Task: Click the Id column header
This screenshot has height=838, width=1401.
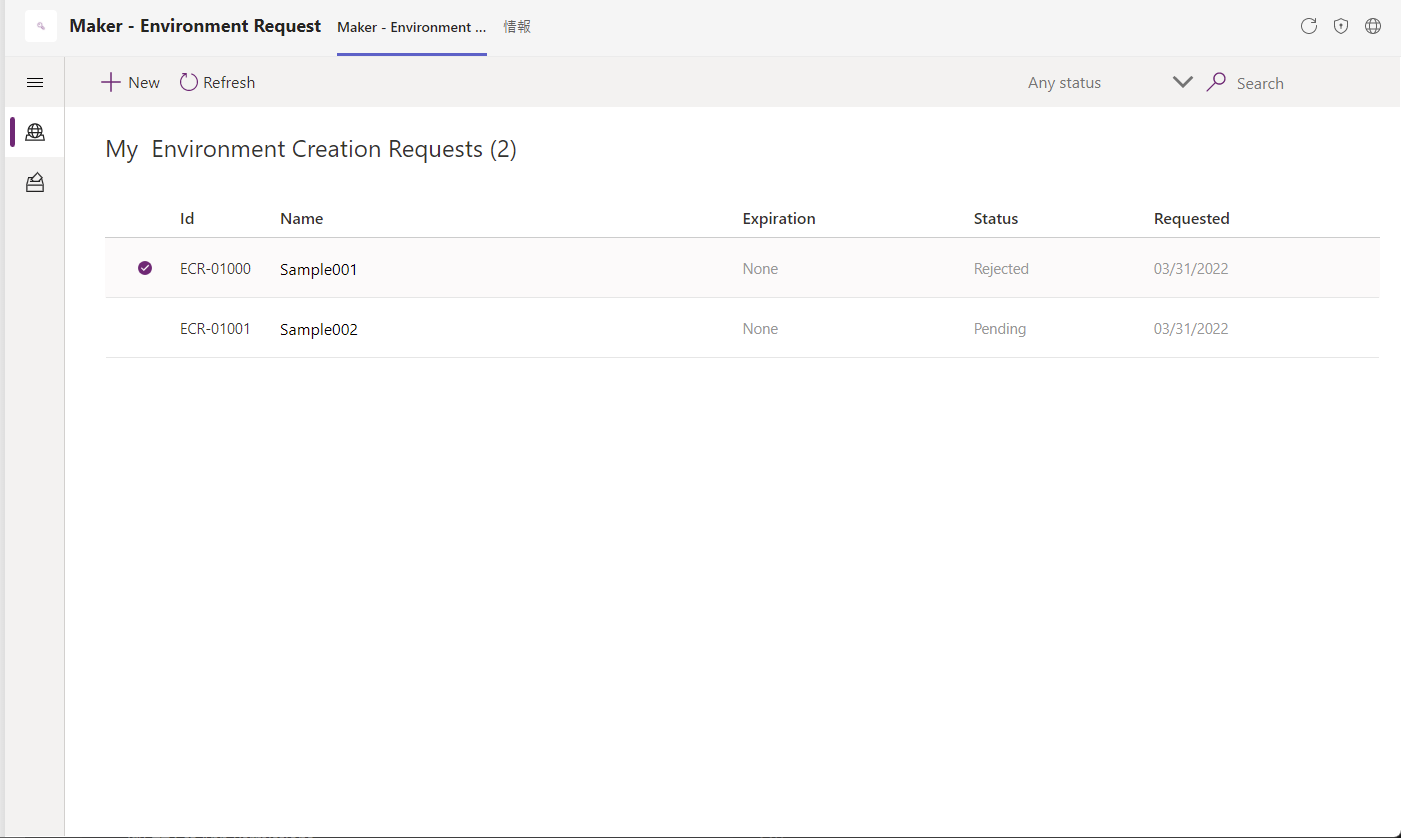Action: point(187,218)
